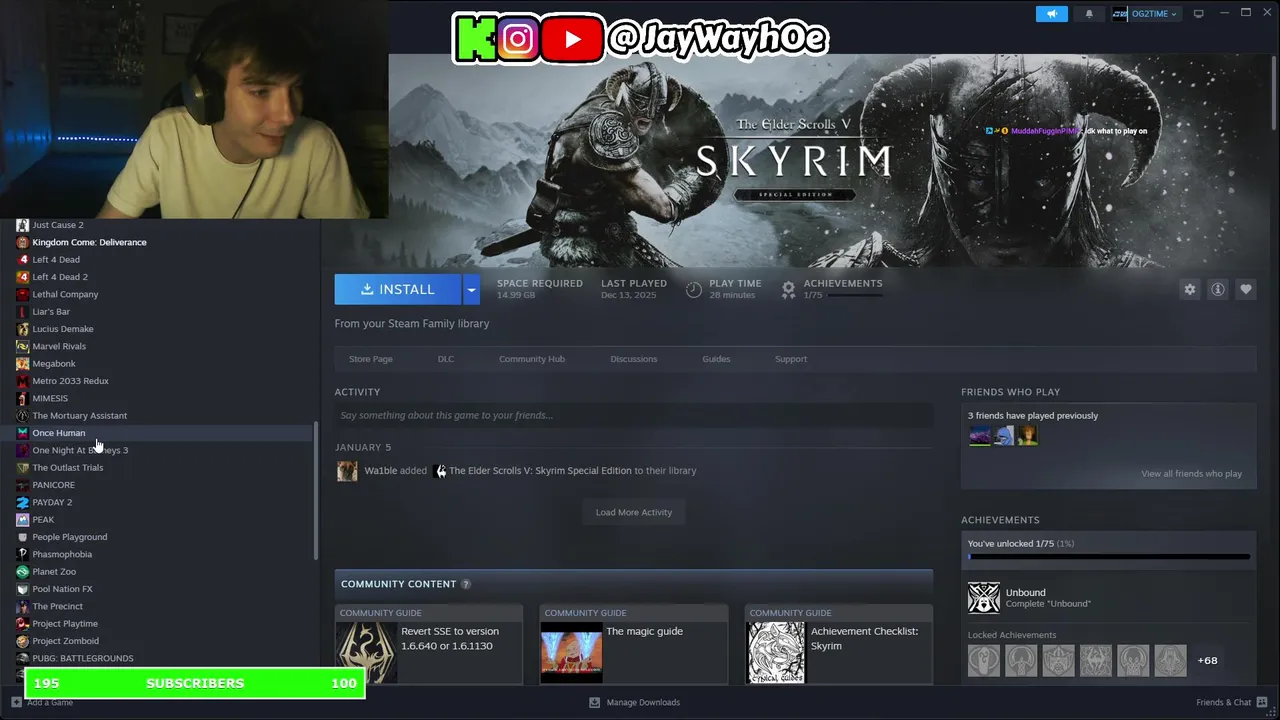Select MIMESIS in the game list
Viewport: 1280px width, 720px height.
coord(50,398)
